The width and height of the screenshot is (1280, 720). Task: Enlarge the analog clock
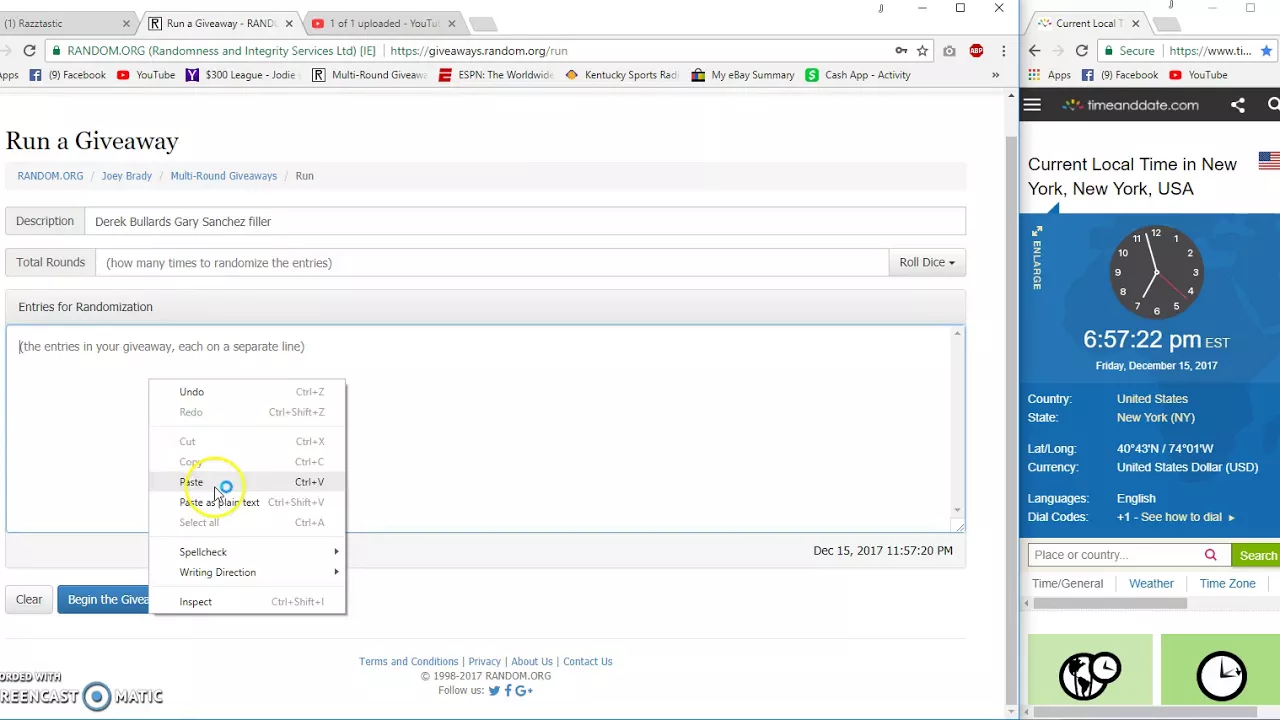pos(1036,258)
